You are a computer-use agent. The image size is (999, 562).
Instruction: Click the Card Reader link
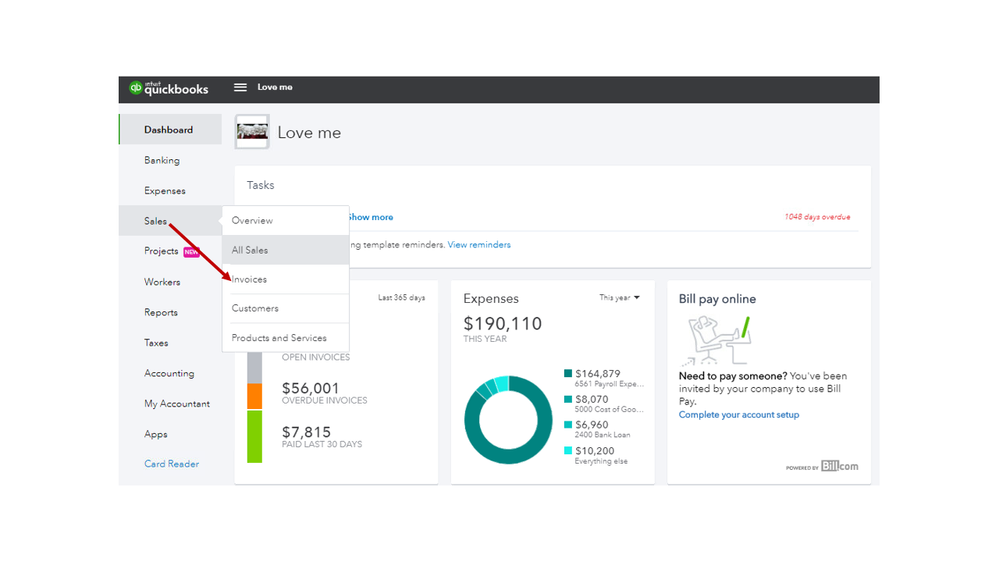(x=171, y=464)
